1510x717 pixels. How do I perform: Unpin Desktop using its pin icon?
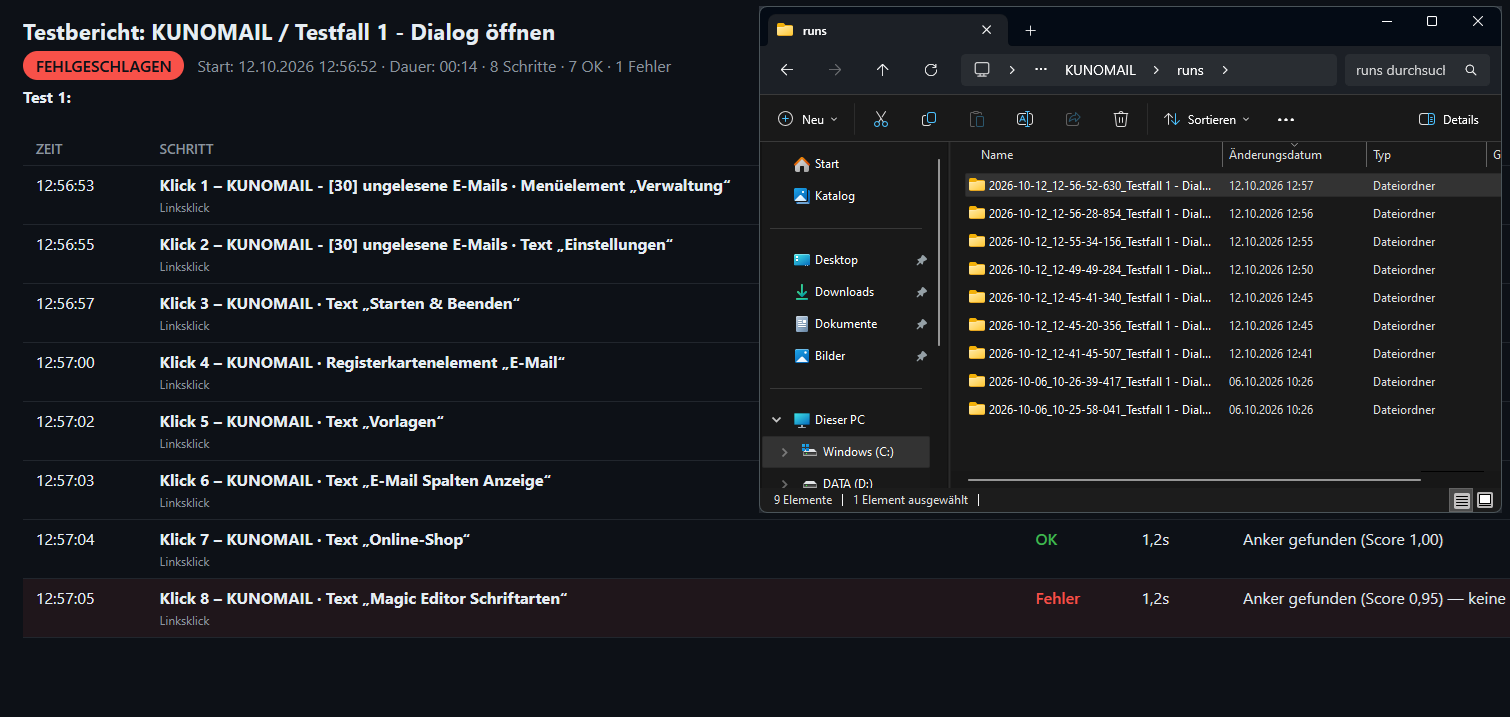click(x=921, y=260)
